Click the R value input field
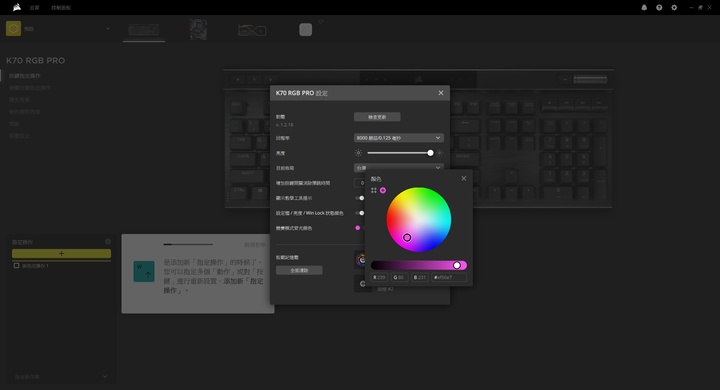The height and width of the screenshot is (390, 720). 379,277
